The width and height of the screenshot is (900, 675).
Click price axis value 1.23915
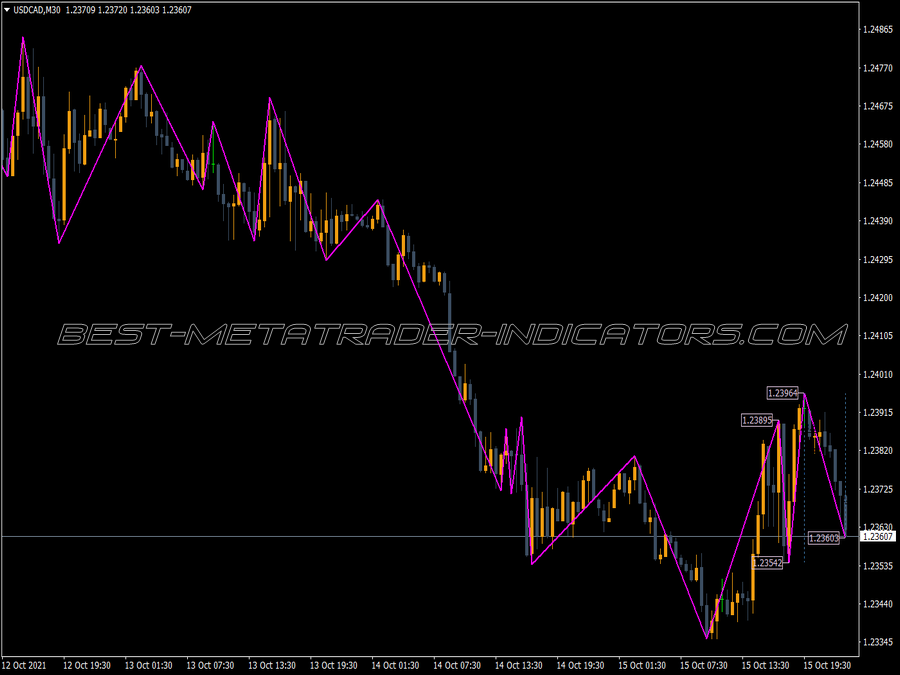point(878,413)
